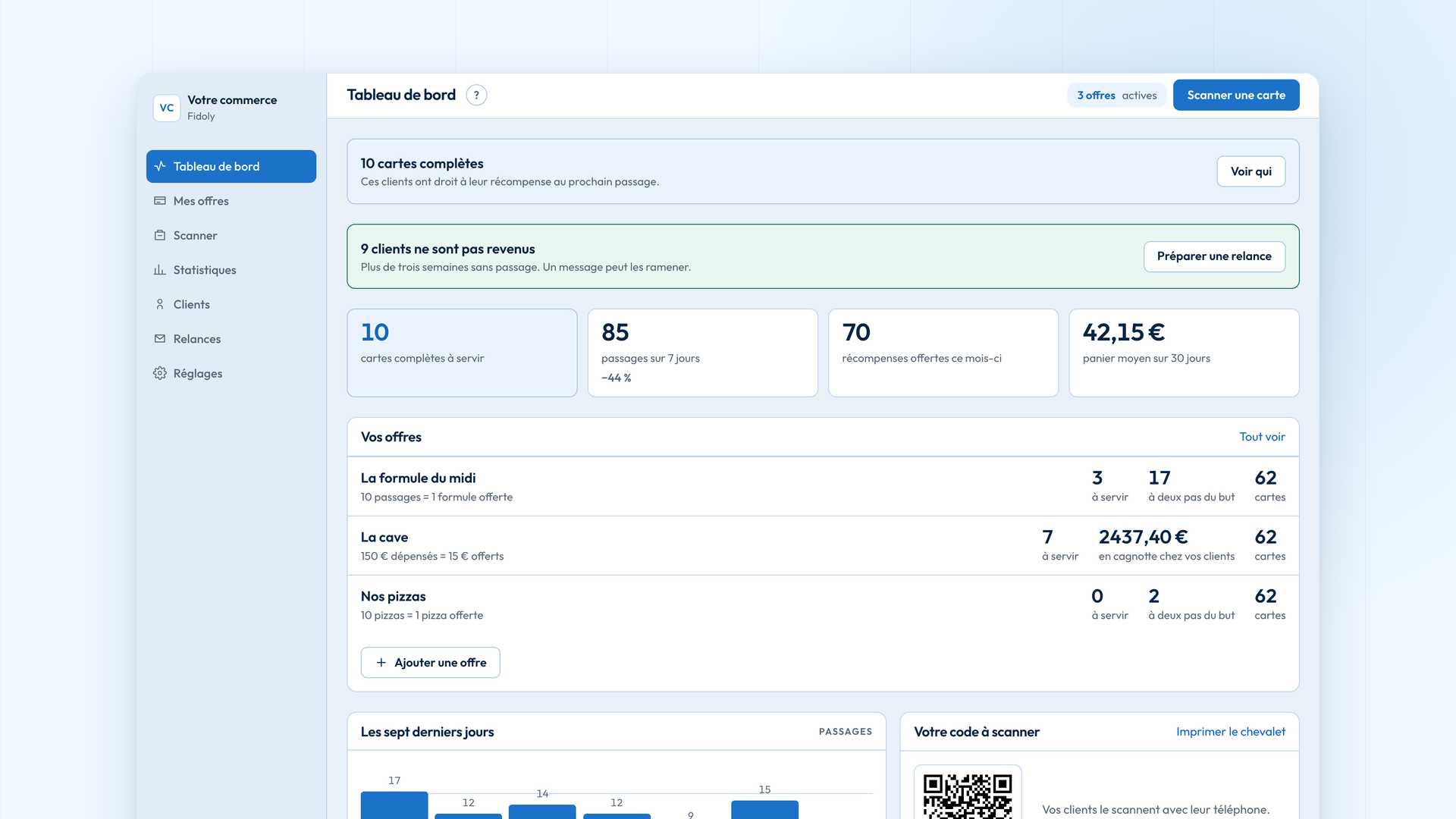Click the Réglages gear icon
Image resolution: width=1456 pixels, height=819 pixels.
[160, 373]
